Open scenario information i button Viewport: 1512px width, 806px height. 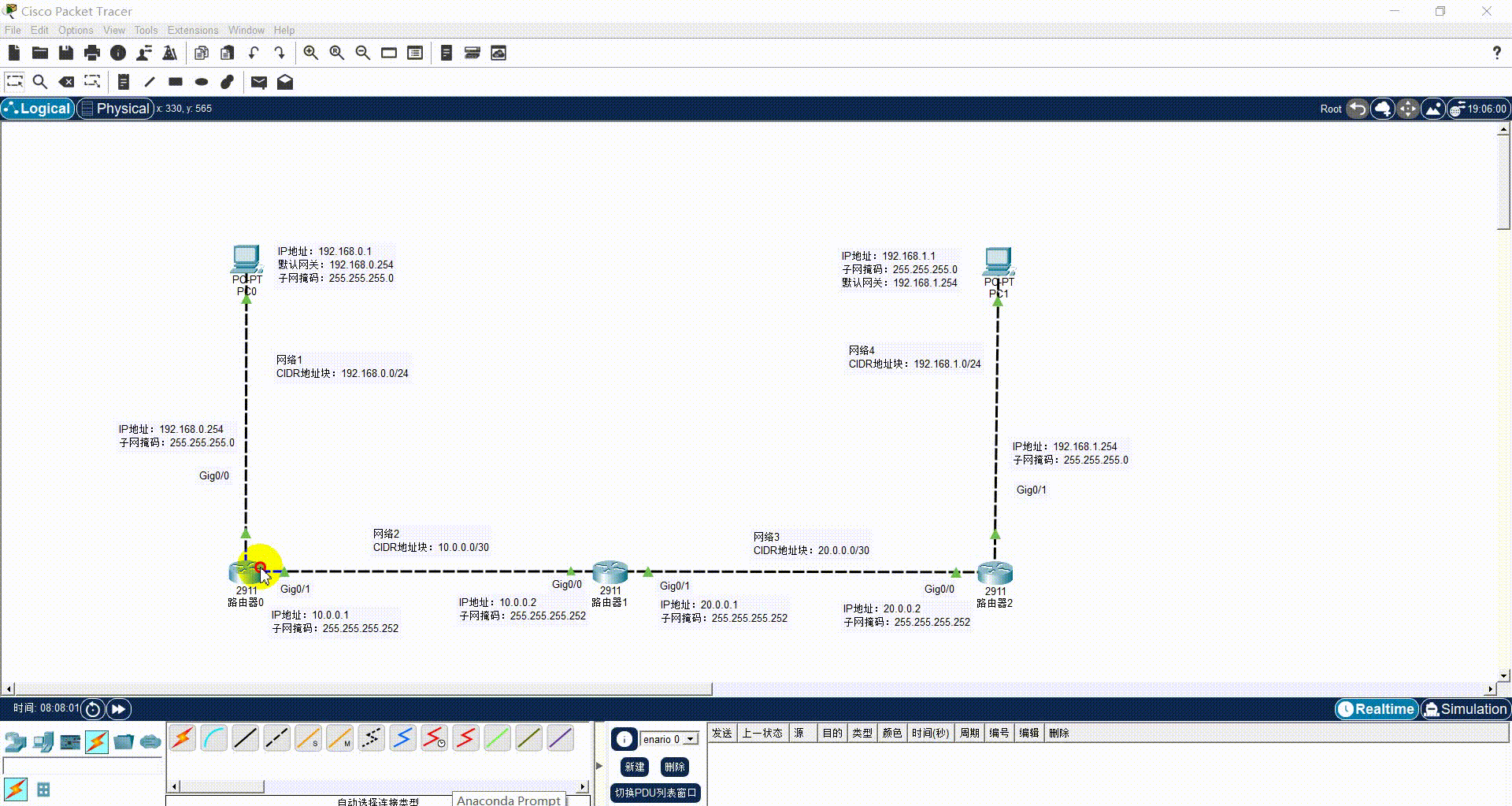(624, 739)
